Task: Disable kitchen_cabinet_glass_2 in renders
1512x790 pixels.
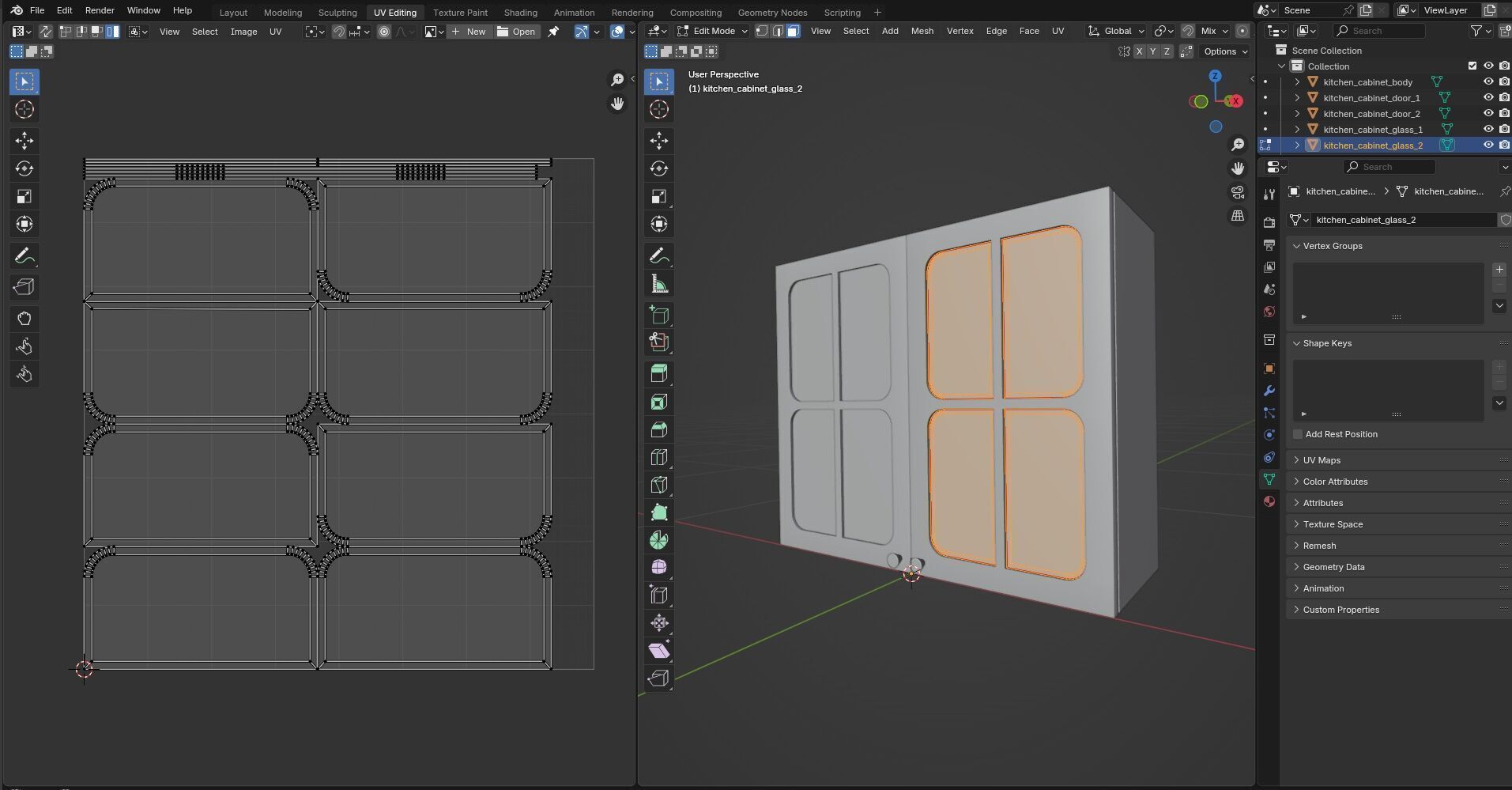Action: click(x=1504, y=146)
